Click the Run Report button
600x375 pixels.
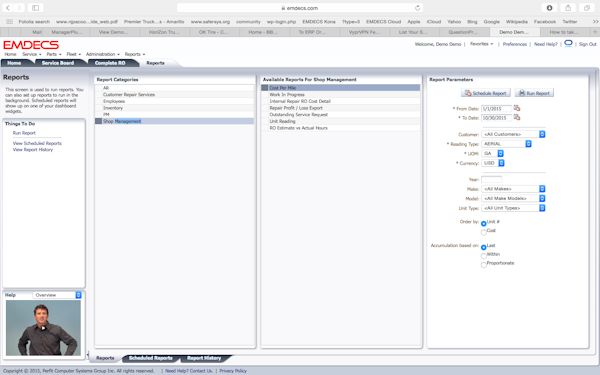click(534, 93)
